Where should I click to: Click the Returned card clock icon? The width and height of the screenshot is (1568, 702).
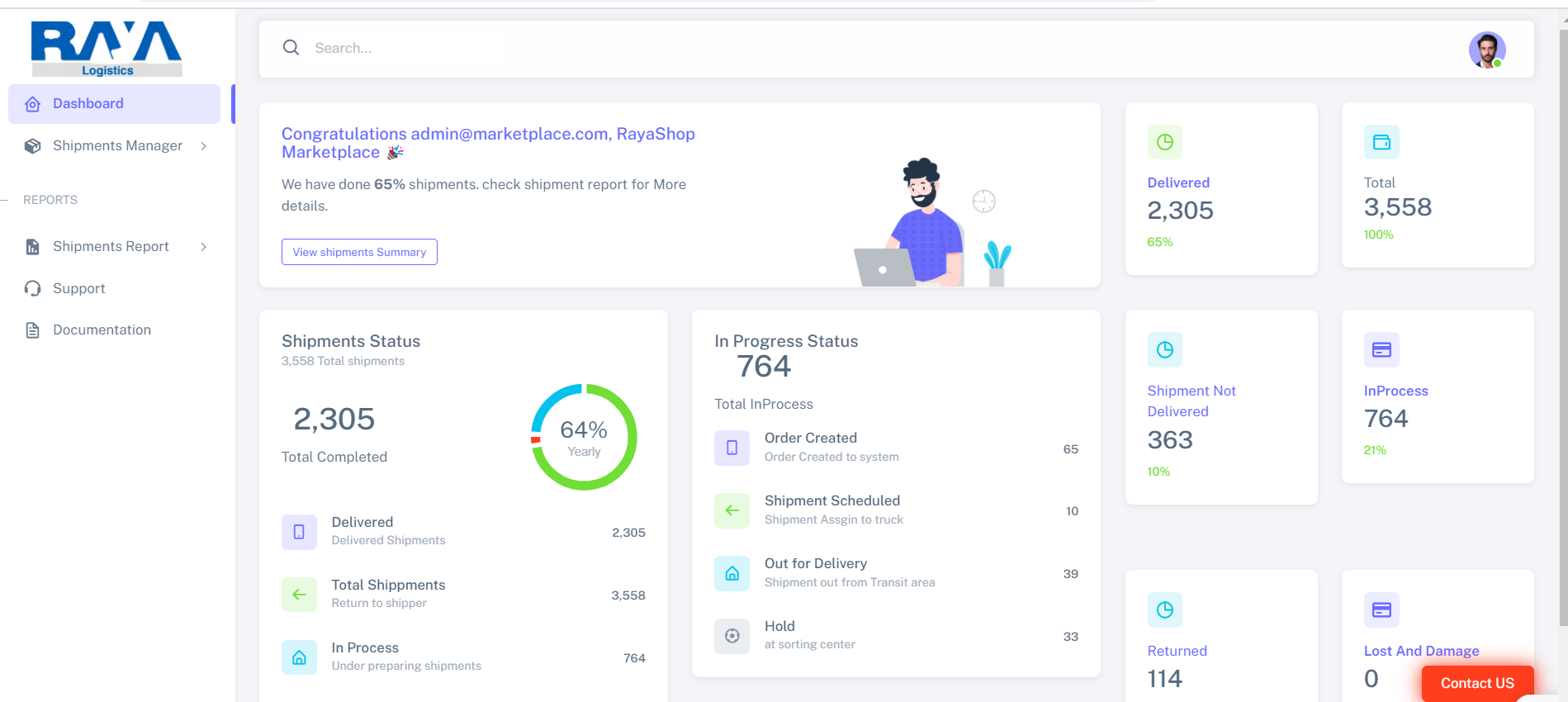(1164, 610)
